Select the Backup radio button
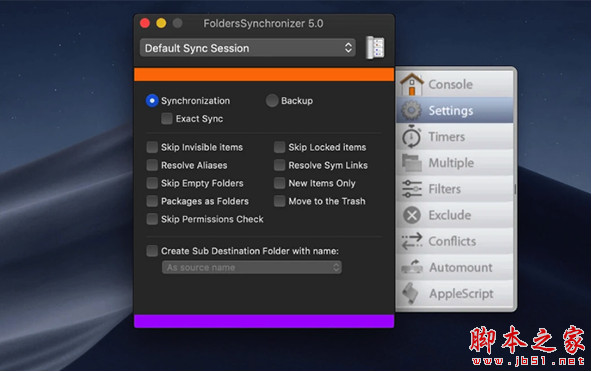 point(272,101)
